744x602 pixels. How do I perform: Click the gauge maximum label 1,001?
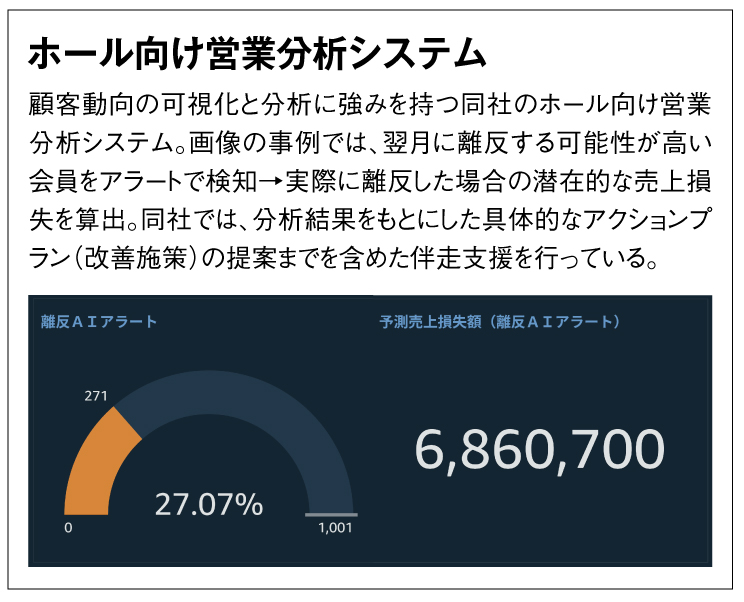point(335,529)
